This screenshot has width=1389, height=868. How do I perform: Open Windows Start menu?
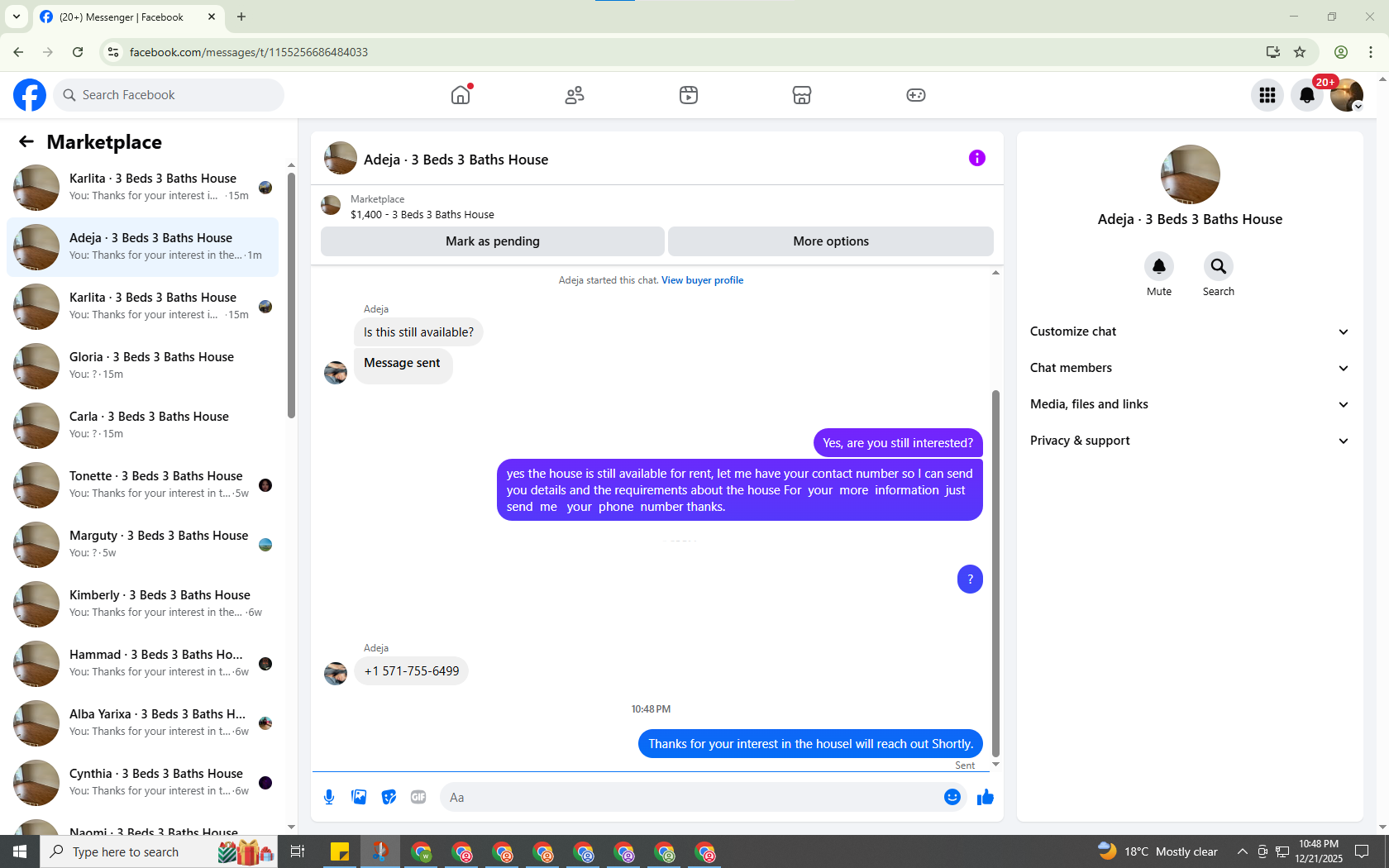(20, 851)
